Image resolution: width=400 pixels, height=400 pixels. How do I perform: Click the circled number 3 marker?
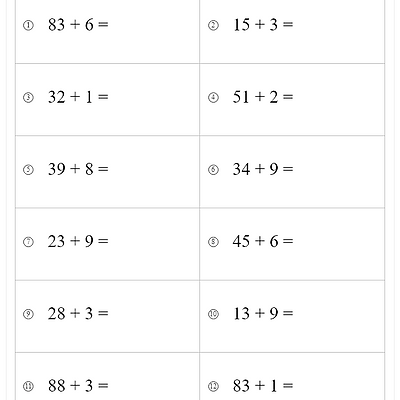point(28,98)
